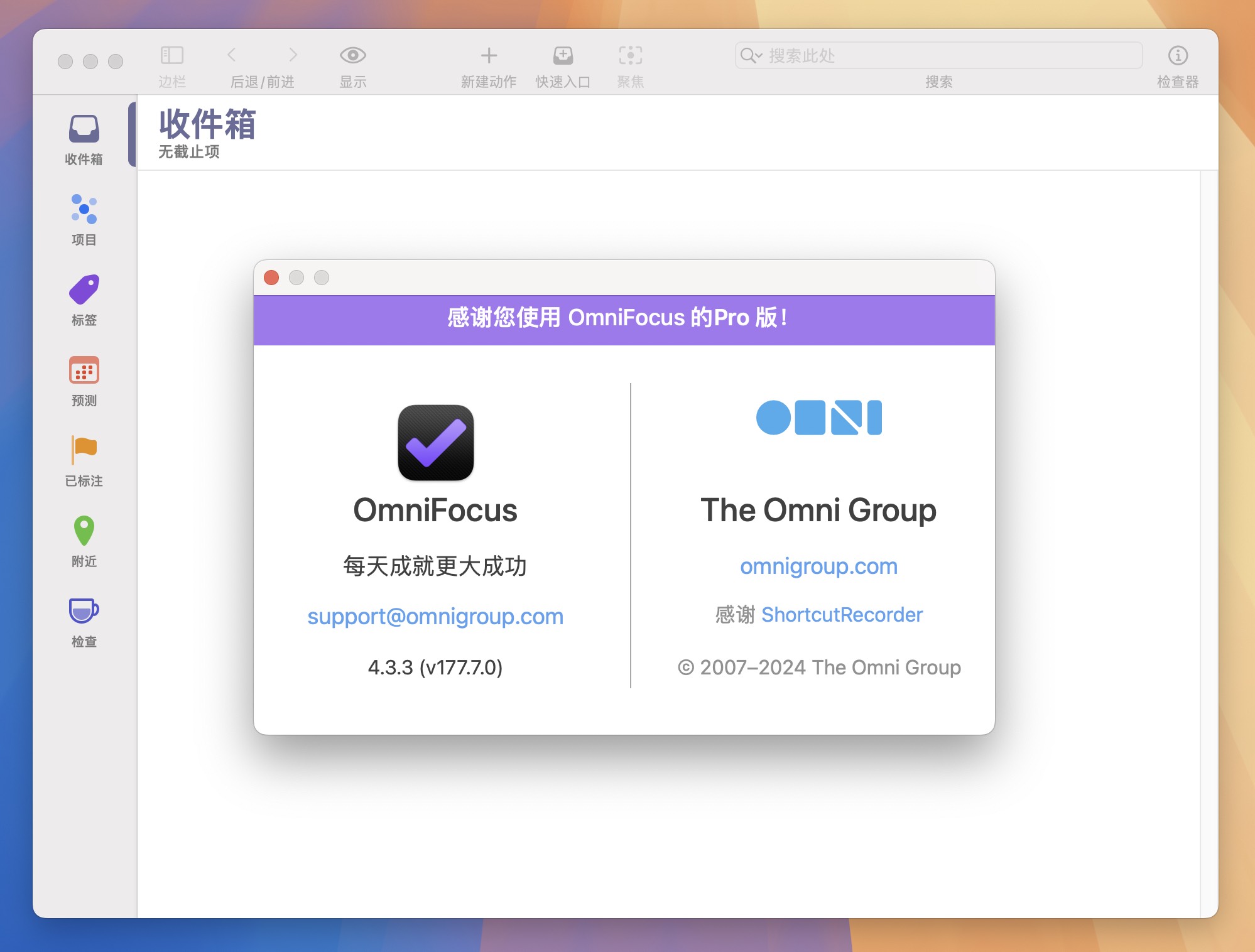The height and width of the screenshot is (952, 1255).
Task: Click the "The Omni Group" heading
Action: [x=818, y=510]
